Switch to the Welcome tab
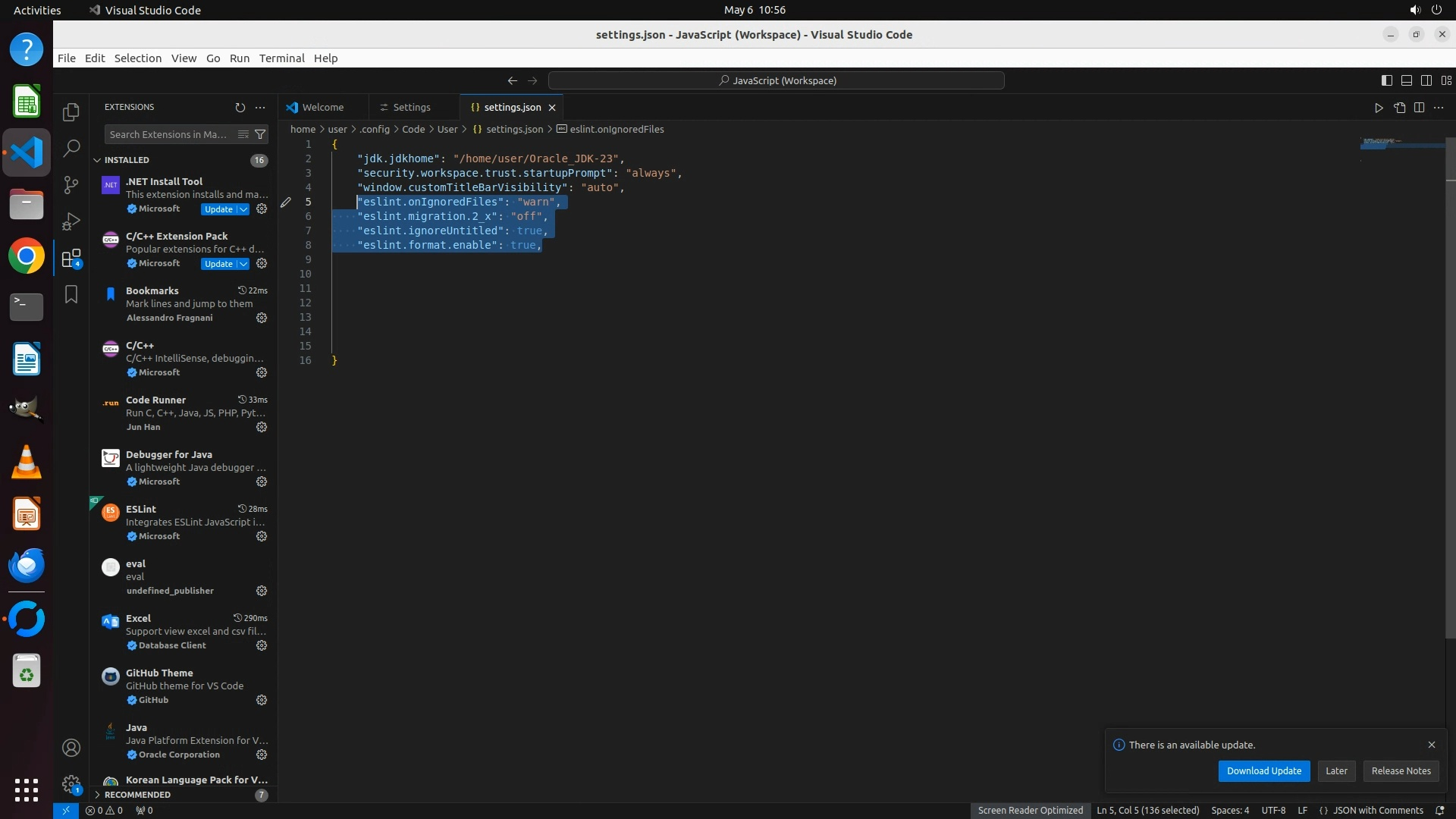 click(322, 108)
